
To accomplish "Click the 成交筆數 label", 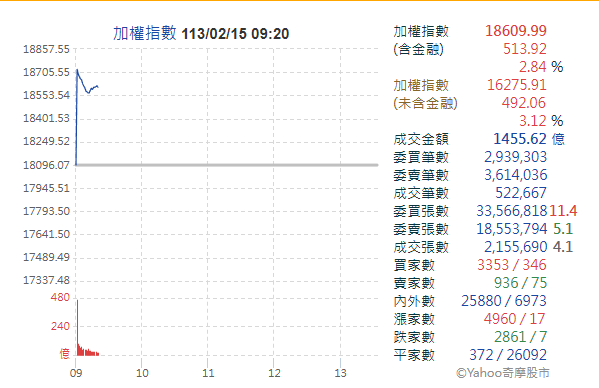I will click(x=421, y=193).
